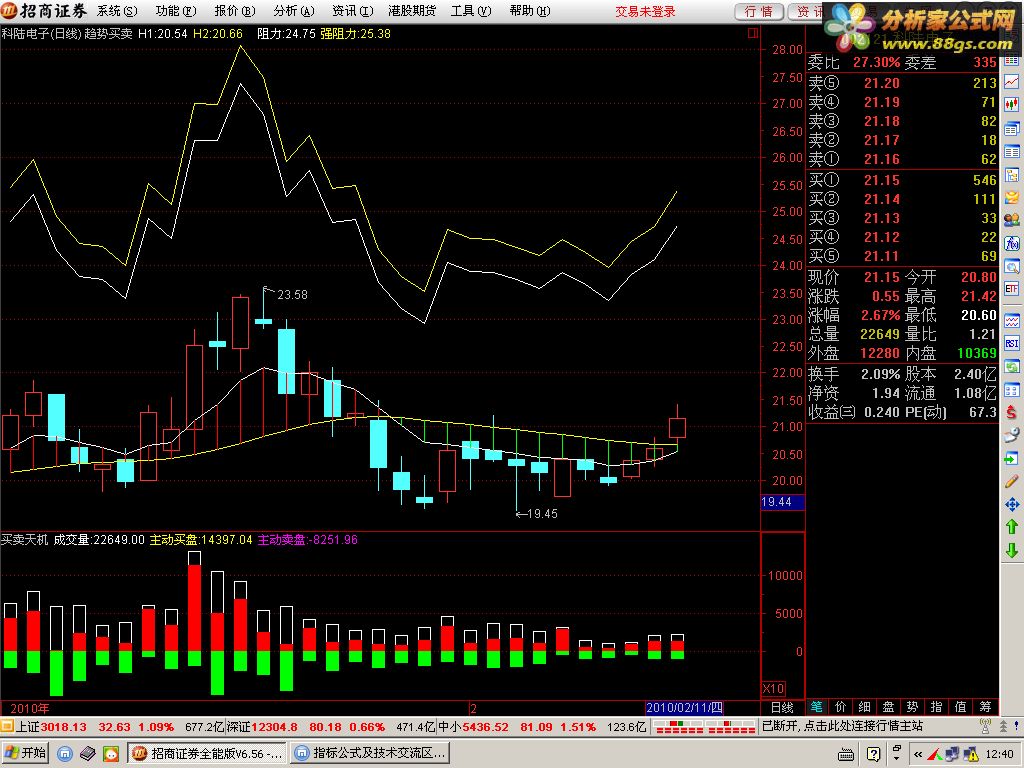Screen dimensions: 1024x768
Task: Click 已断开,点击此处连接行情主站 reconnect link
Action: coord(842,726)
